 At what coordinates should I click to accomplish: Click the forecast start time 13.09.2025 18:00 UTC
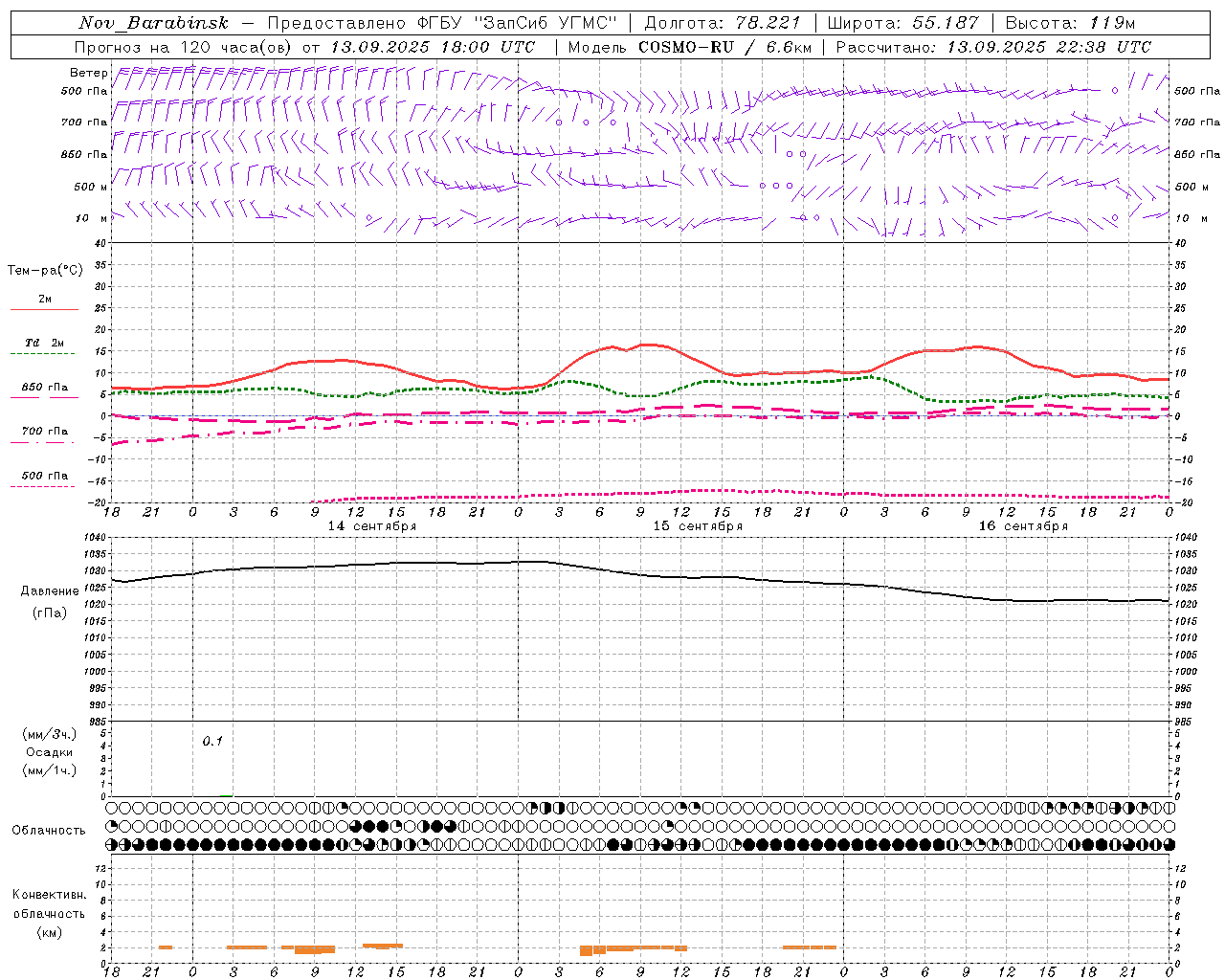(433, 47)
